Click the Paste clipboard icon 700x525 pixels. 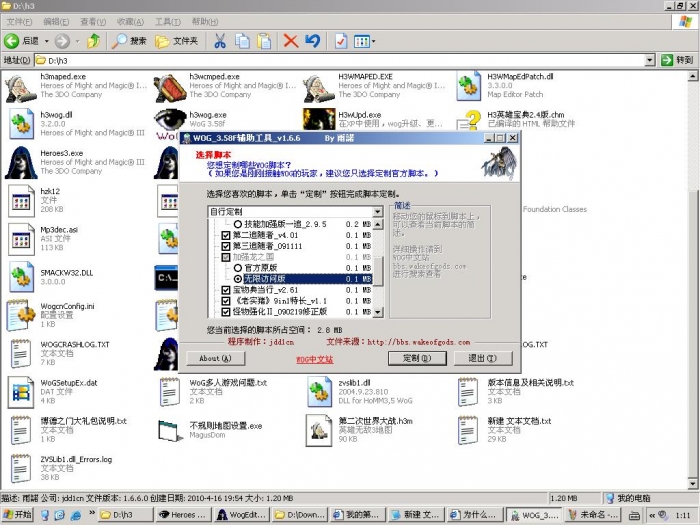[x=264, y=41]
